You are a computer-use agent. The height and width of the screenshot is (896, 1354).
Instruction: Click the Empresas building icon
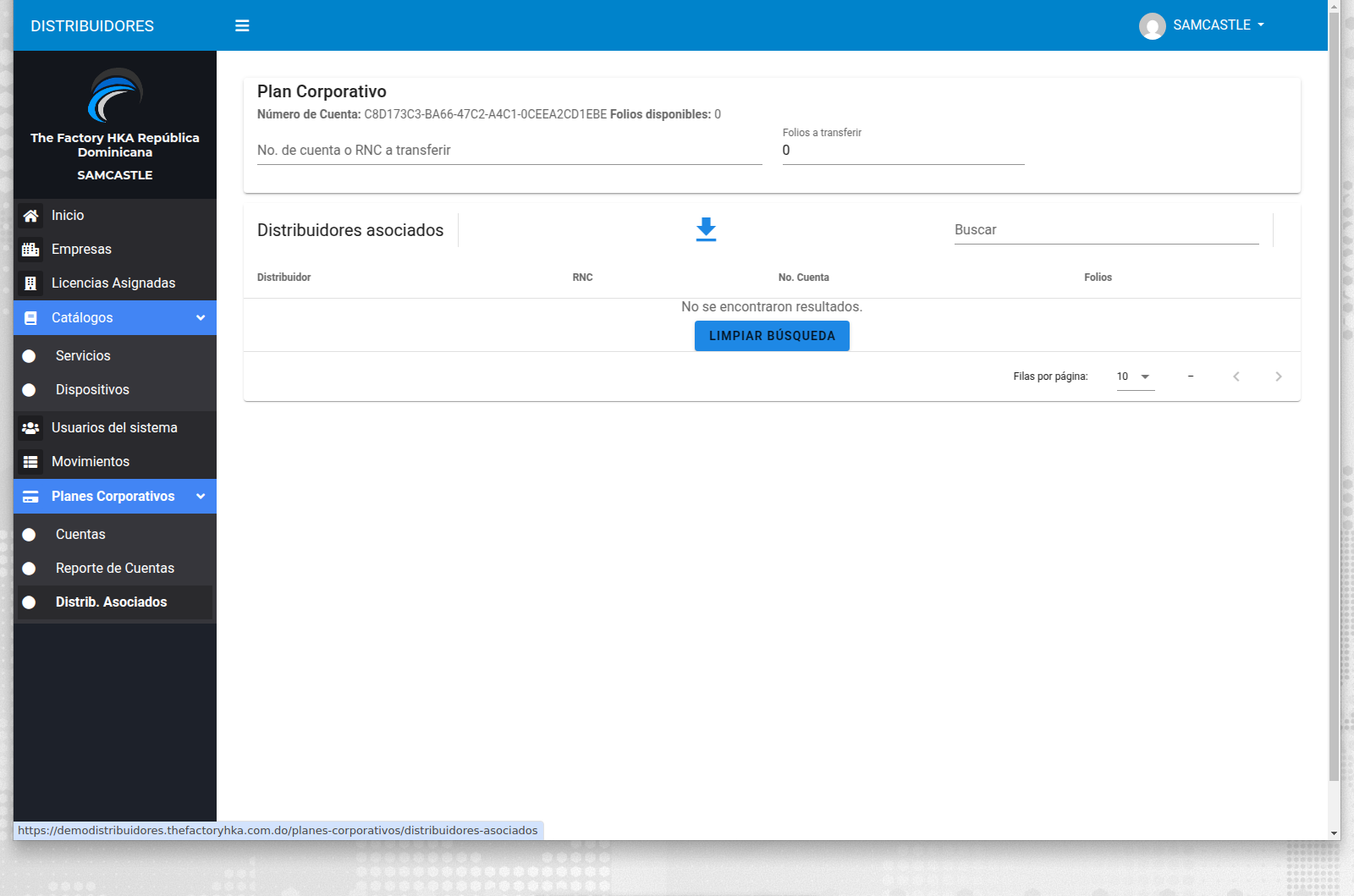30,250
